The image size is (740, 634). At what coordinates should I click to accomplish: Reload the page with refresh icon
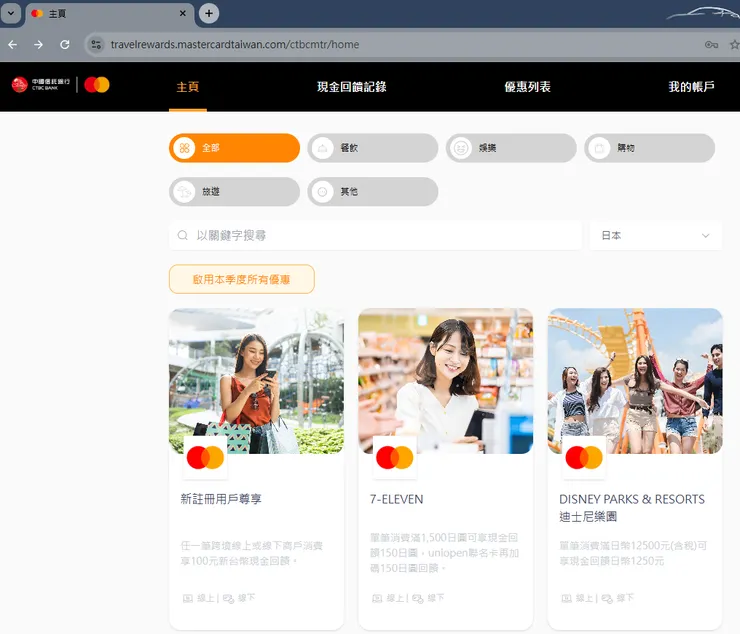65,44
